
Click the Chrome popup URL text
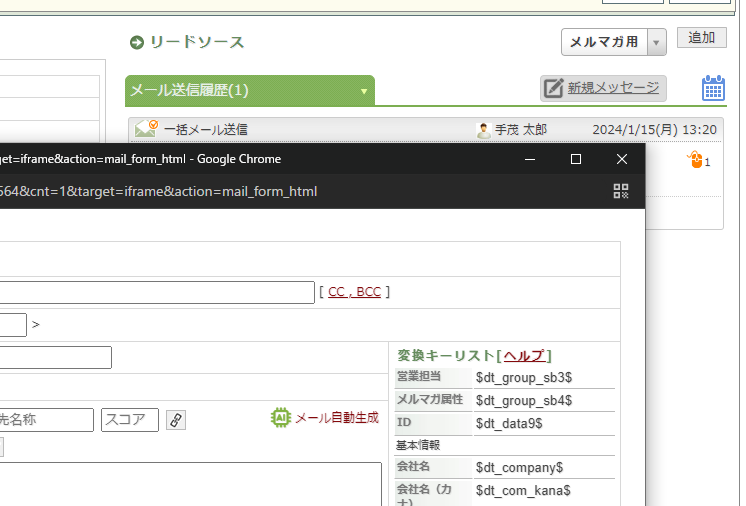click(x=158, y=192)
